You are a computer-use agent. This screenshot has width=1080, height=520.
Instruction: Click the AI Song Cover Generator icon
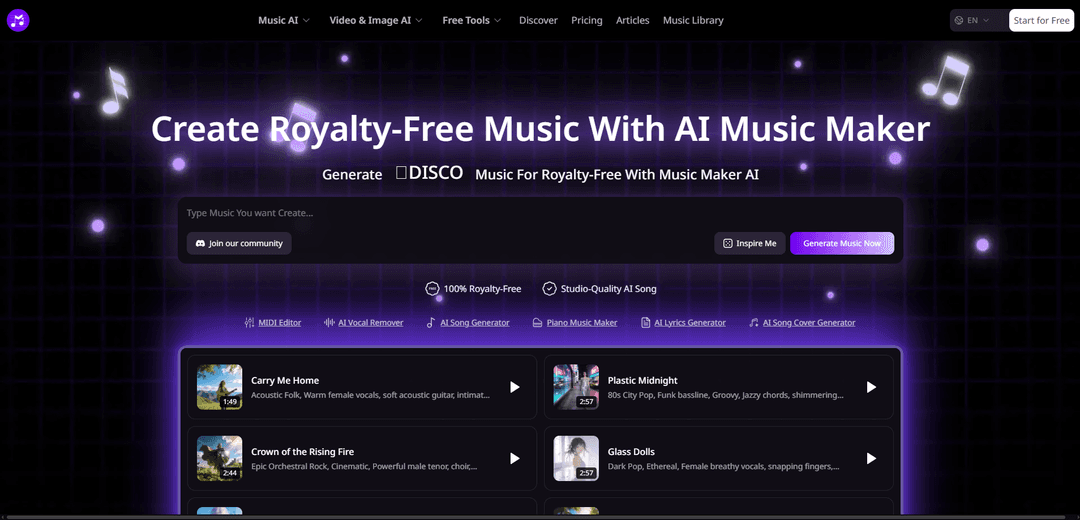[x=754, y=322]
